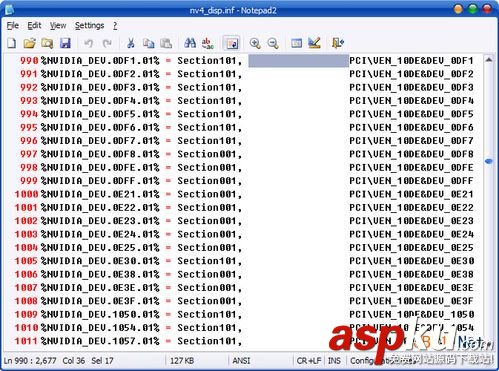The image size is (499, 371).
Task: Click Section001 on line 998
Action: [207, 167]
